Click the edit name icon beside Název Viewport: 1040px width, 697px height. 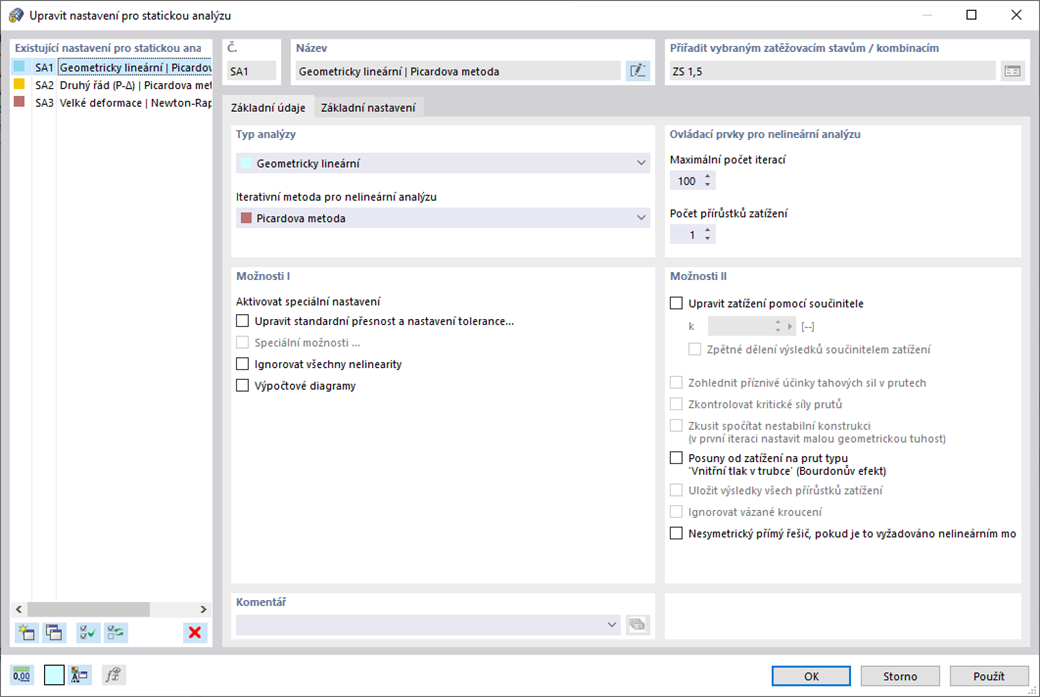point(637,71)
